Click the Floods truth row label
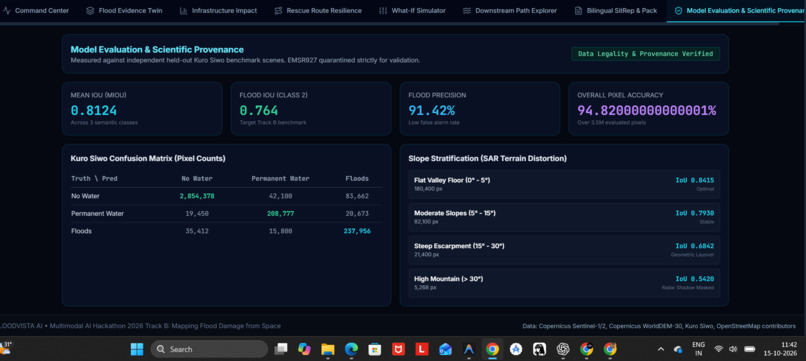Screen dimensions: 806x361 (81, 231)
